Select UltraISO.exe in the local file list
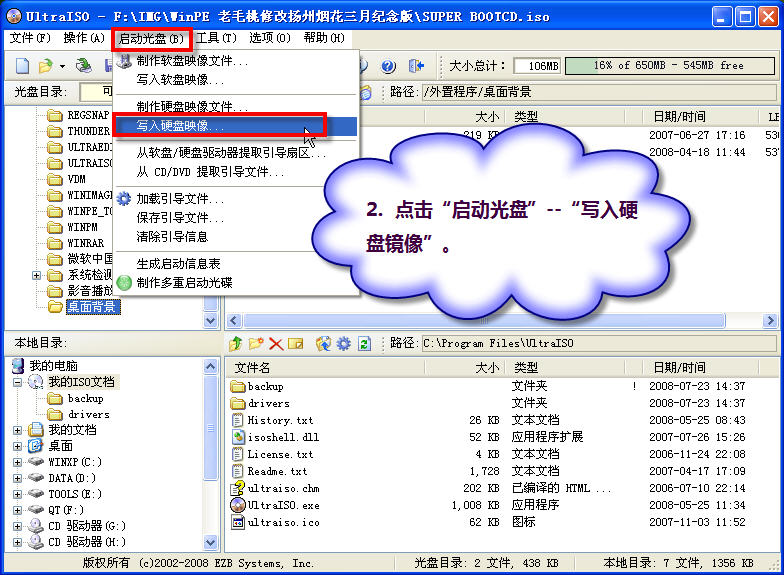Image resolution: width=784 pixels, height=575 pixels. pos(283,505)
